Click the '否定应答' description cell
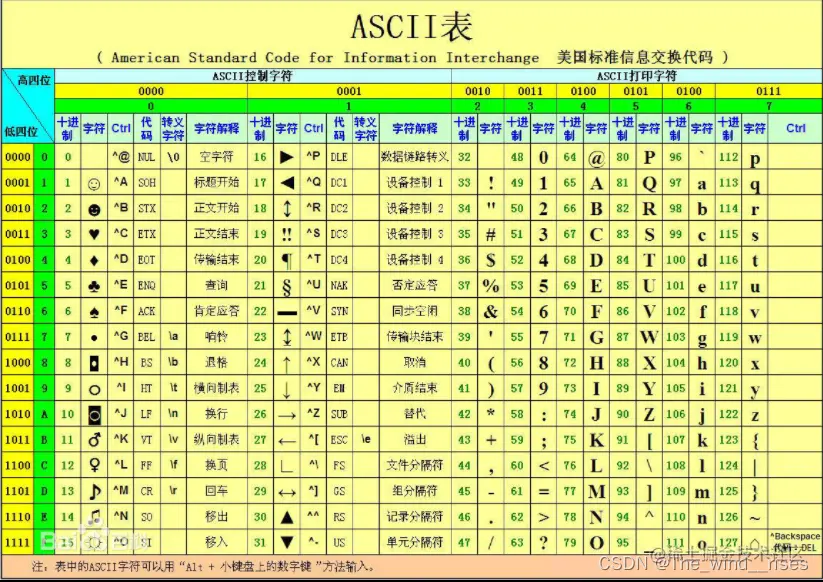Screen dimensions: 823x582 (x=415, y=285)
